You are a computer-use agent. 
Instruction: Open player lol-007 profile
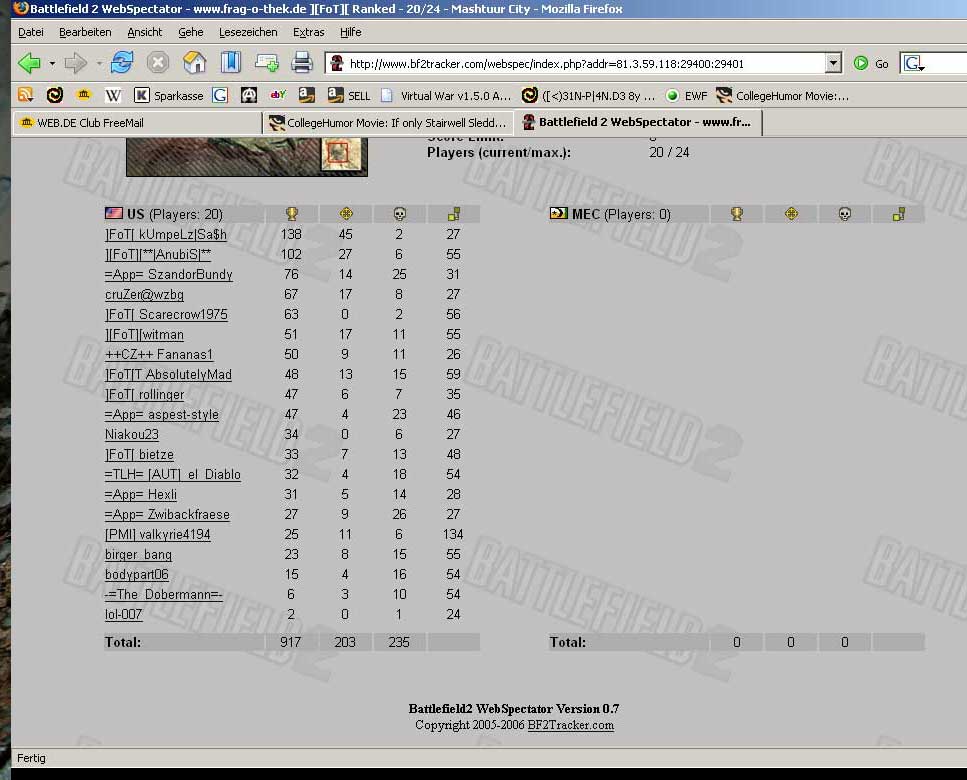click(x=123, y=614)
